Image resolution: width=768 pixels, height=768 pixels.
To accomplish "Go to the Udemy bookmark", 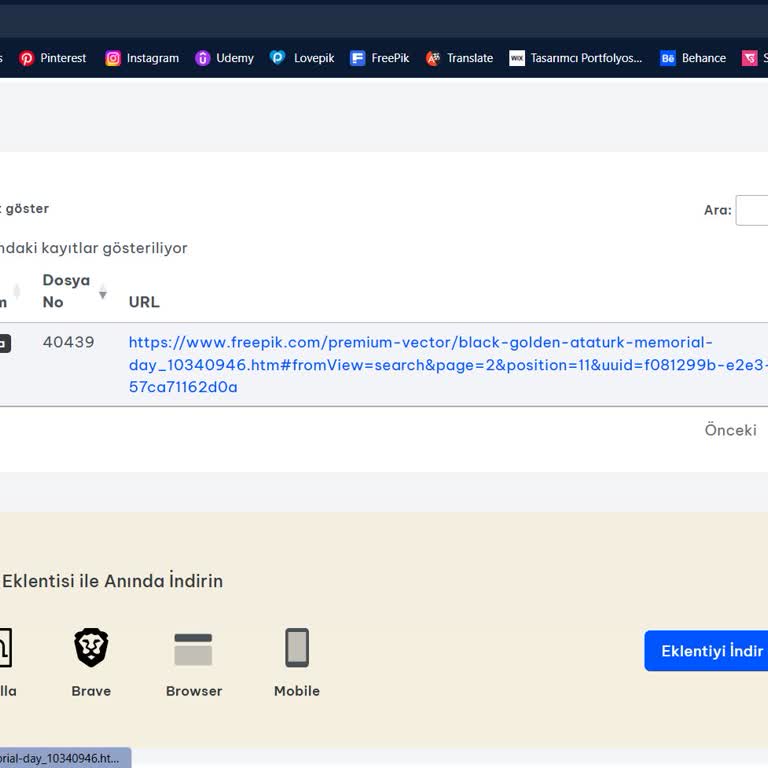I will 224,58.
